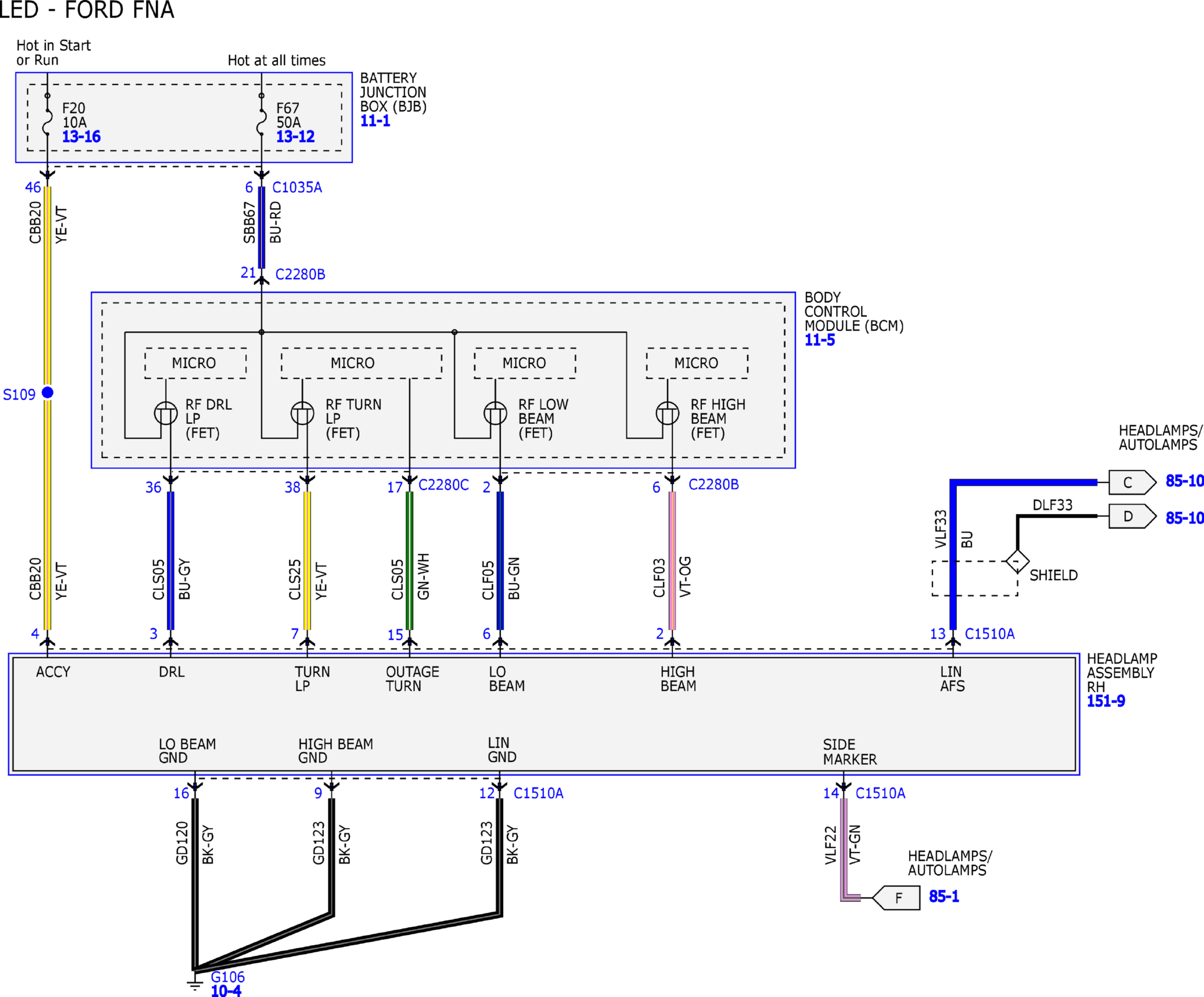
Task: Follow the 13-16 fuse F20 reference
Action: 81,137
